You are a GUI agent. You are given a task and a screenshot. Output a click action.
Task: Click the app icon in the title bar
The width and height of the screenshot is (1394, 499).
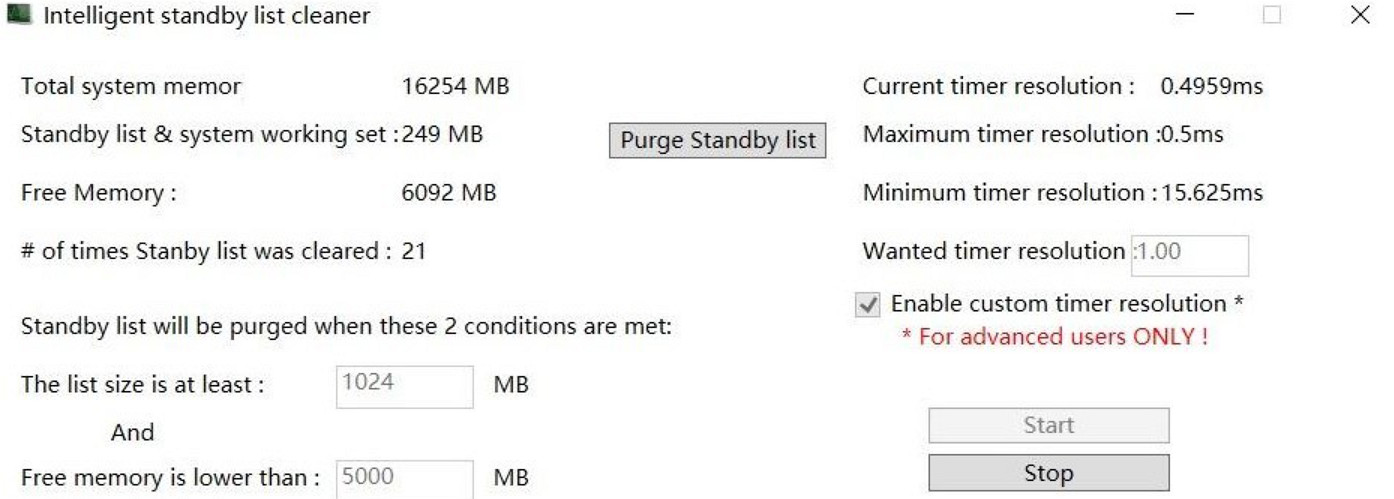(x=19, y=16)
